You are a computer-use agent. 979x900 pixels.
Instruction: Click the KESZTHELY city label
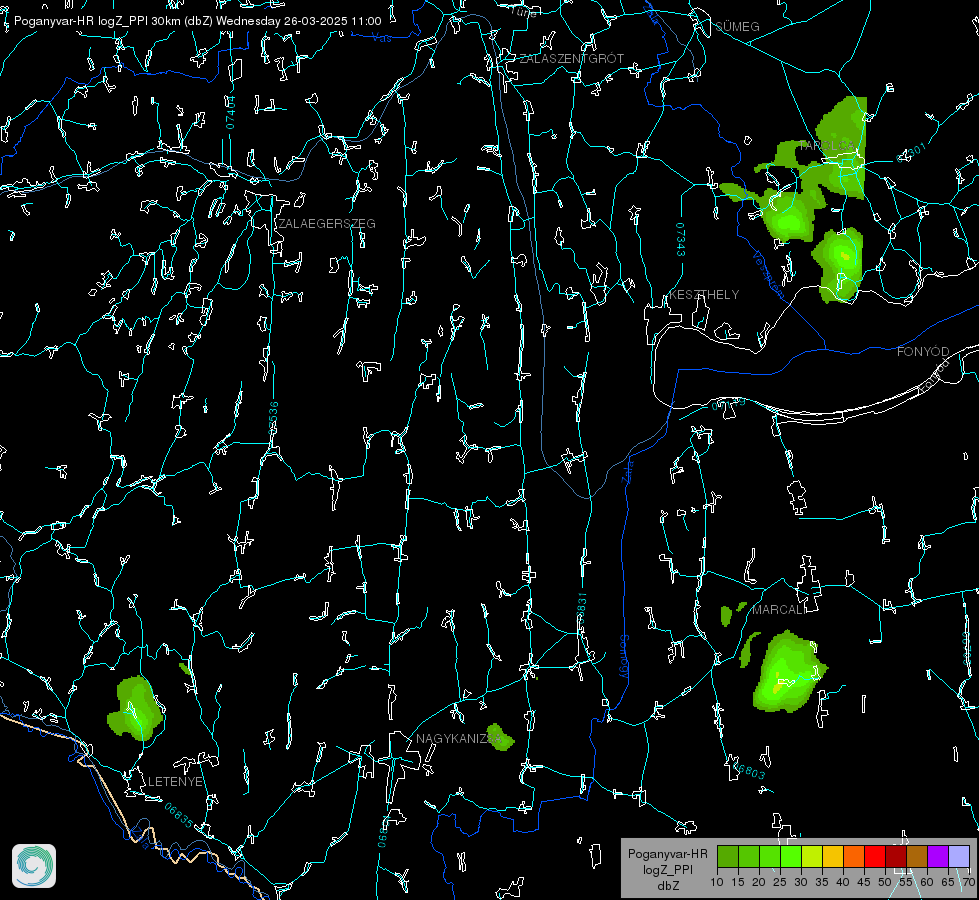(704, 295)
